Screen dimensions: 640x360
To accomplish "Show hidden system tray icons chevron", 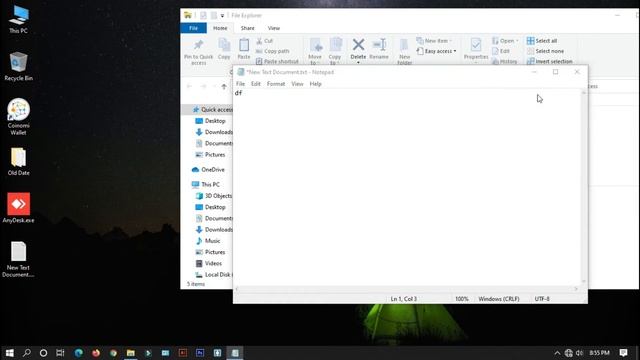I will [x=557, y=353].
